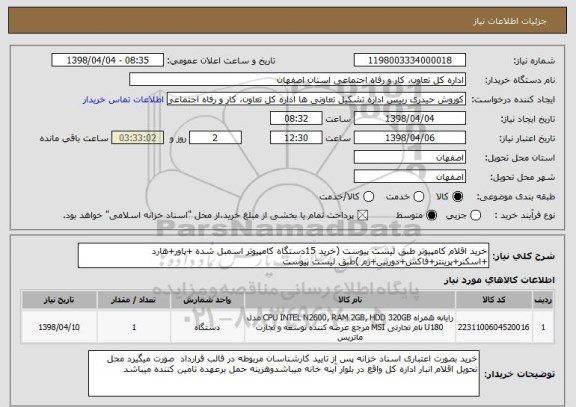
Task: Click the product name cell with CPU INTEL N2600
Action: pos(350,327)
